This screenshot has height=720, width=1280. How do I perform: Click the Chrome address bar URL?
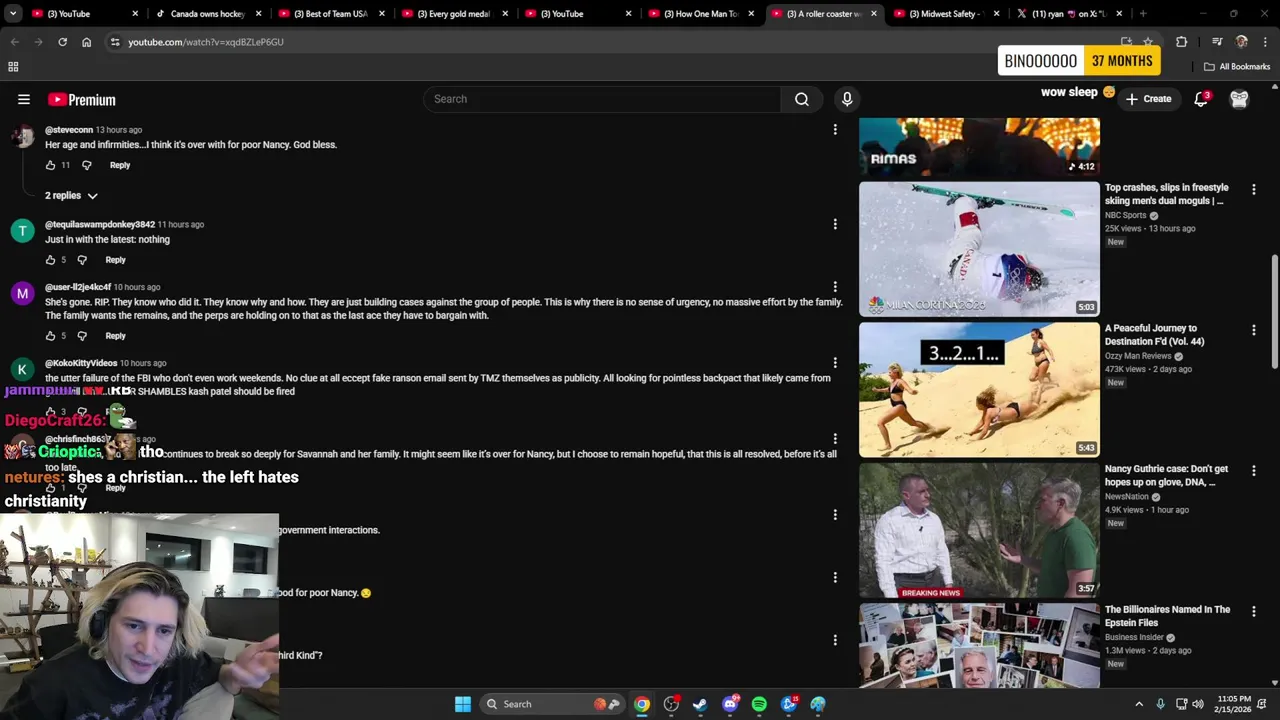click(206, 42)
